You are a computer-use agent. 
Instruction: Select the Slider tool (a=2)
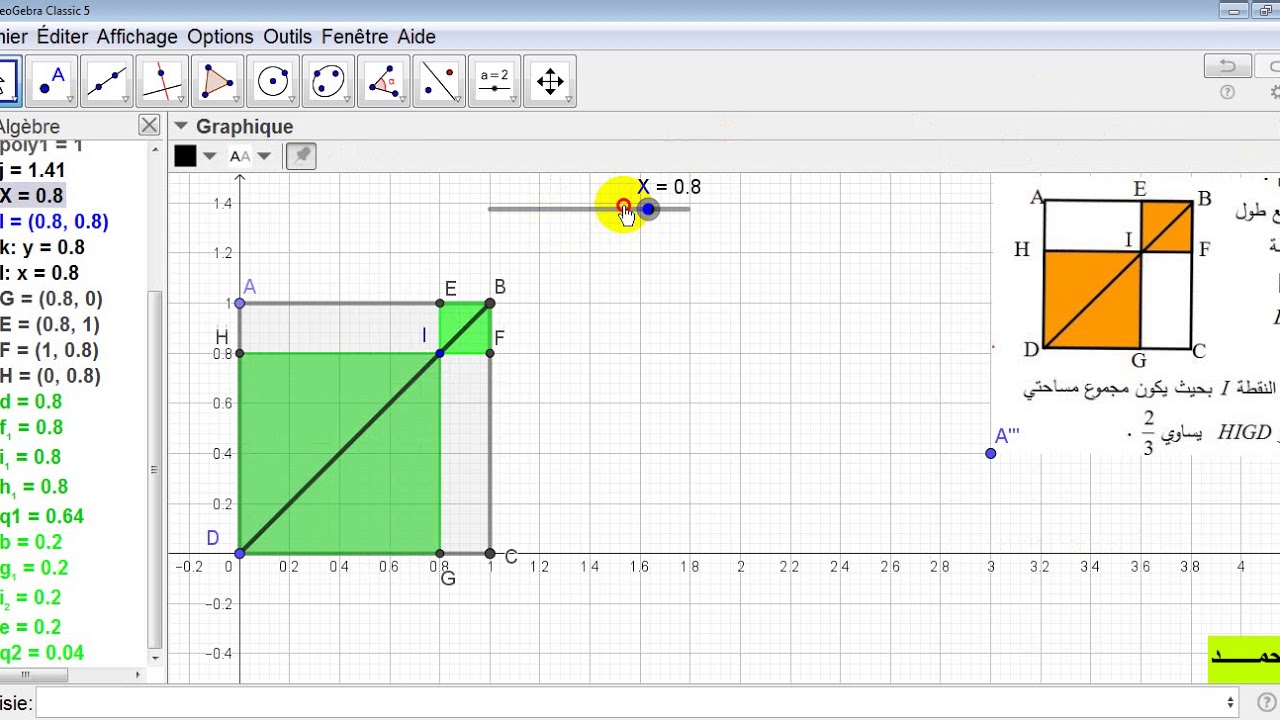pyautogui.click(x=495, y=82)
